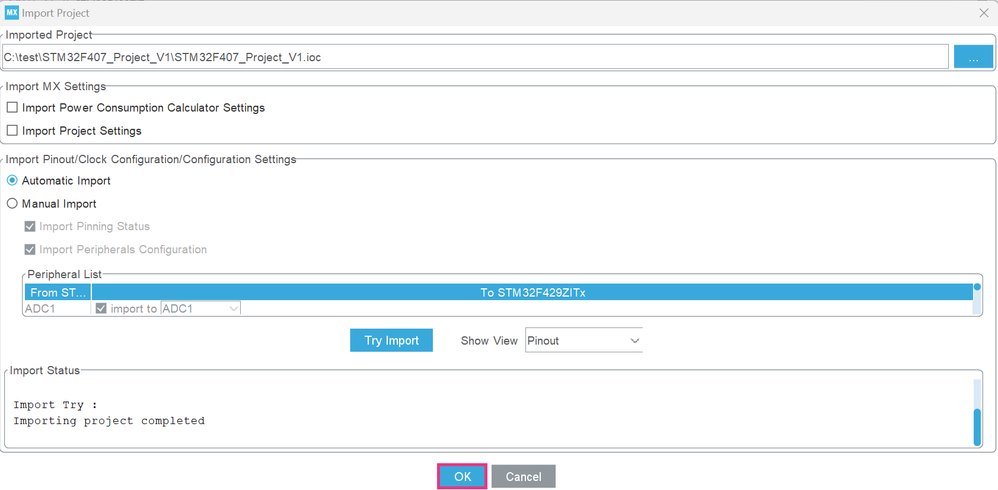
Task: Close the Import Project dialog
Action: (984, 13)
